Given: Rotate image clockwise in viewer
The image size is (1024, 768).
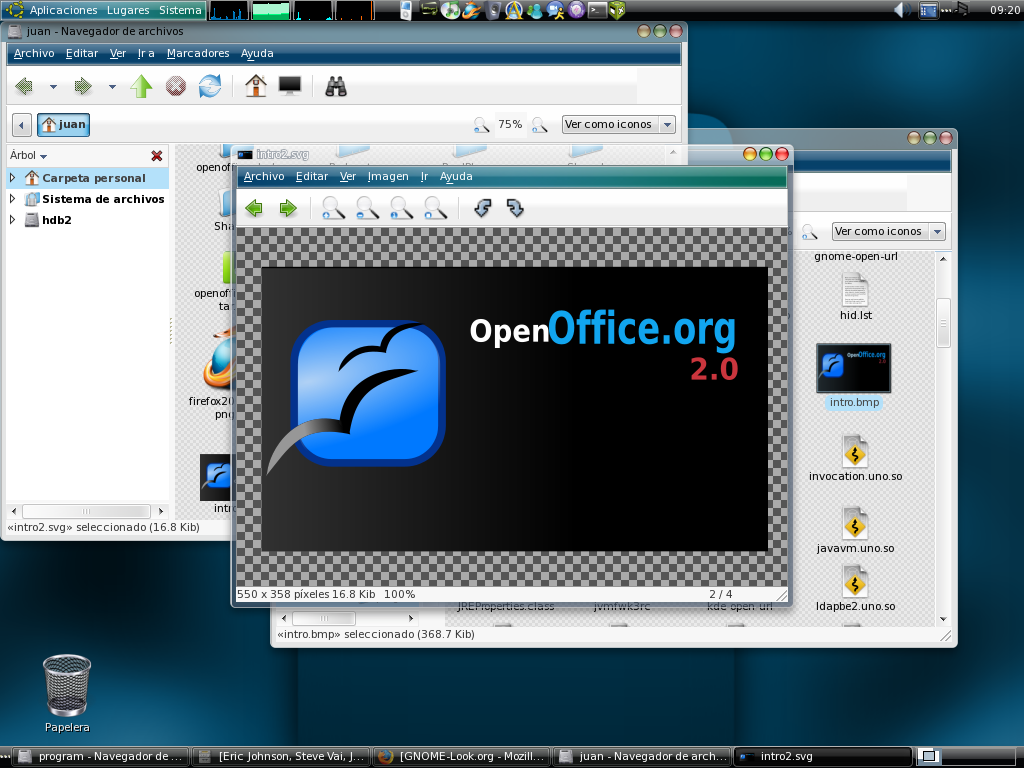Looking at the screenshot, I should click(515, 208).
